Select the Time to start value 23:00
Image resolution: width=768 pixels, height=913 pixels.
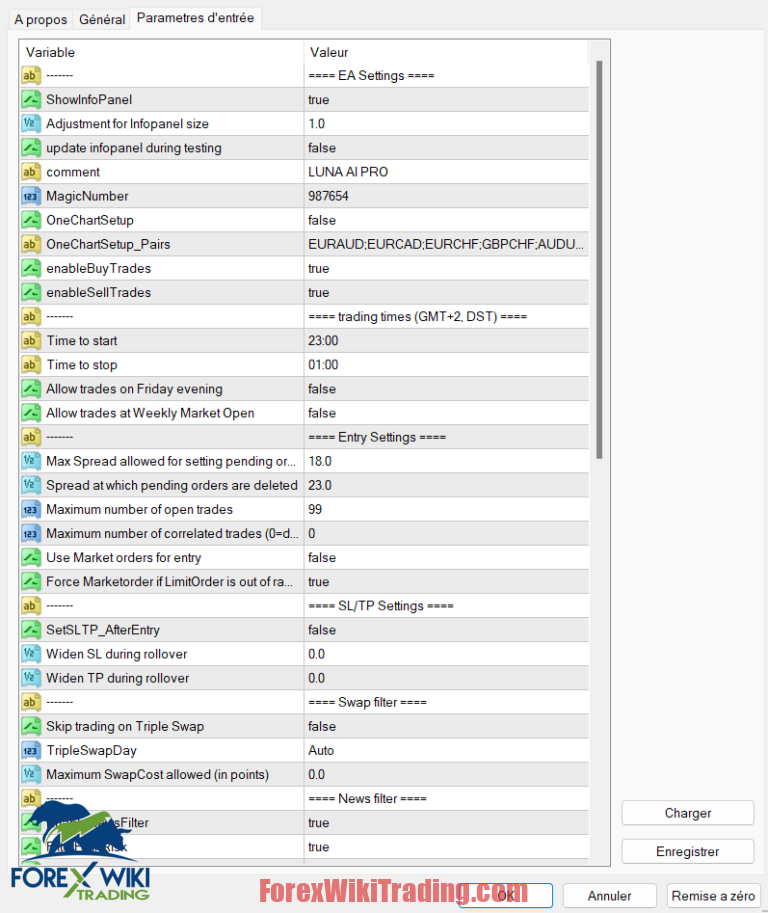click(447, 341)
